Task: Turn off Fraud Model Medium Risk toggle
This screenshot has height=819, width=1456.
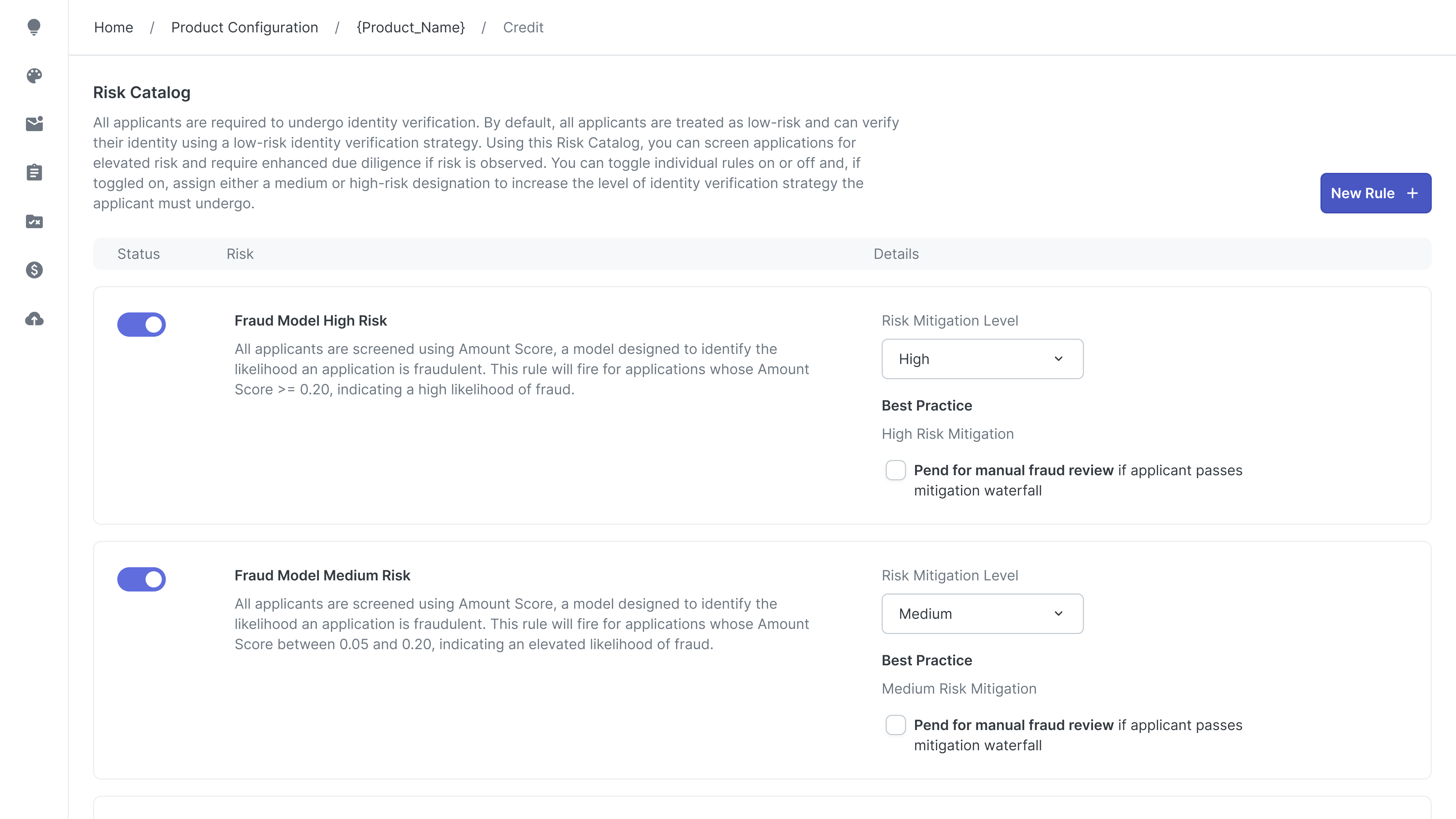Action: click(x=141, y=579)
